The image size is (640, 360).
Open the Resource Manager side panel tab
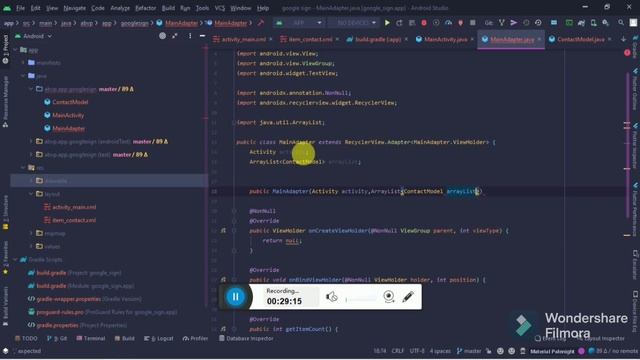coord(5,102)
